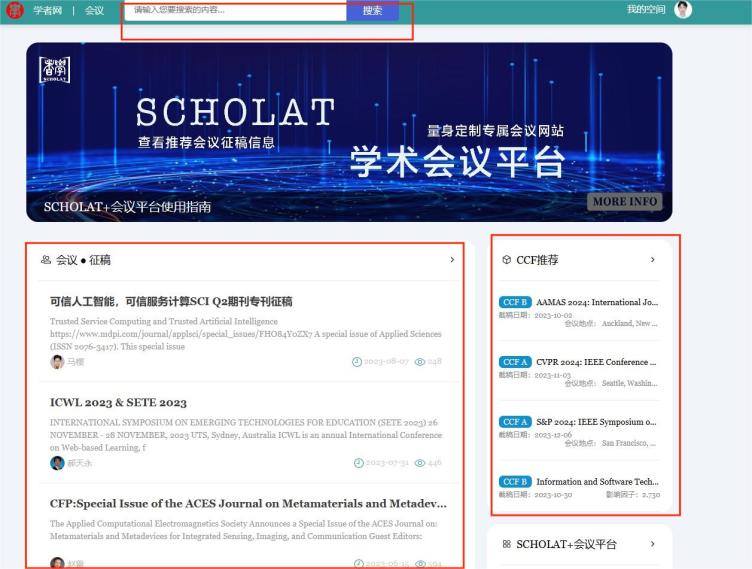Image resolution: width=752 pixels, height=569 pixels.
Task: Click the red SCHOLAT logo in header
Action: [14, 10]
